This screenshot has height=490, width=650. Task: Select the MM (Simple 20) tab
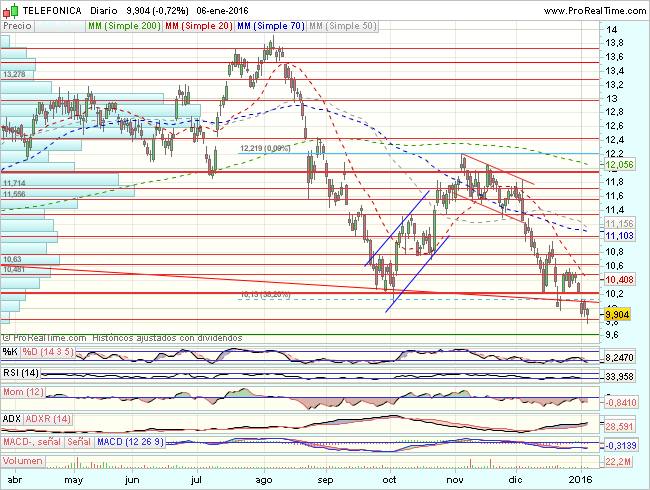[x=198, y=26]
